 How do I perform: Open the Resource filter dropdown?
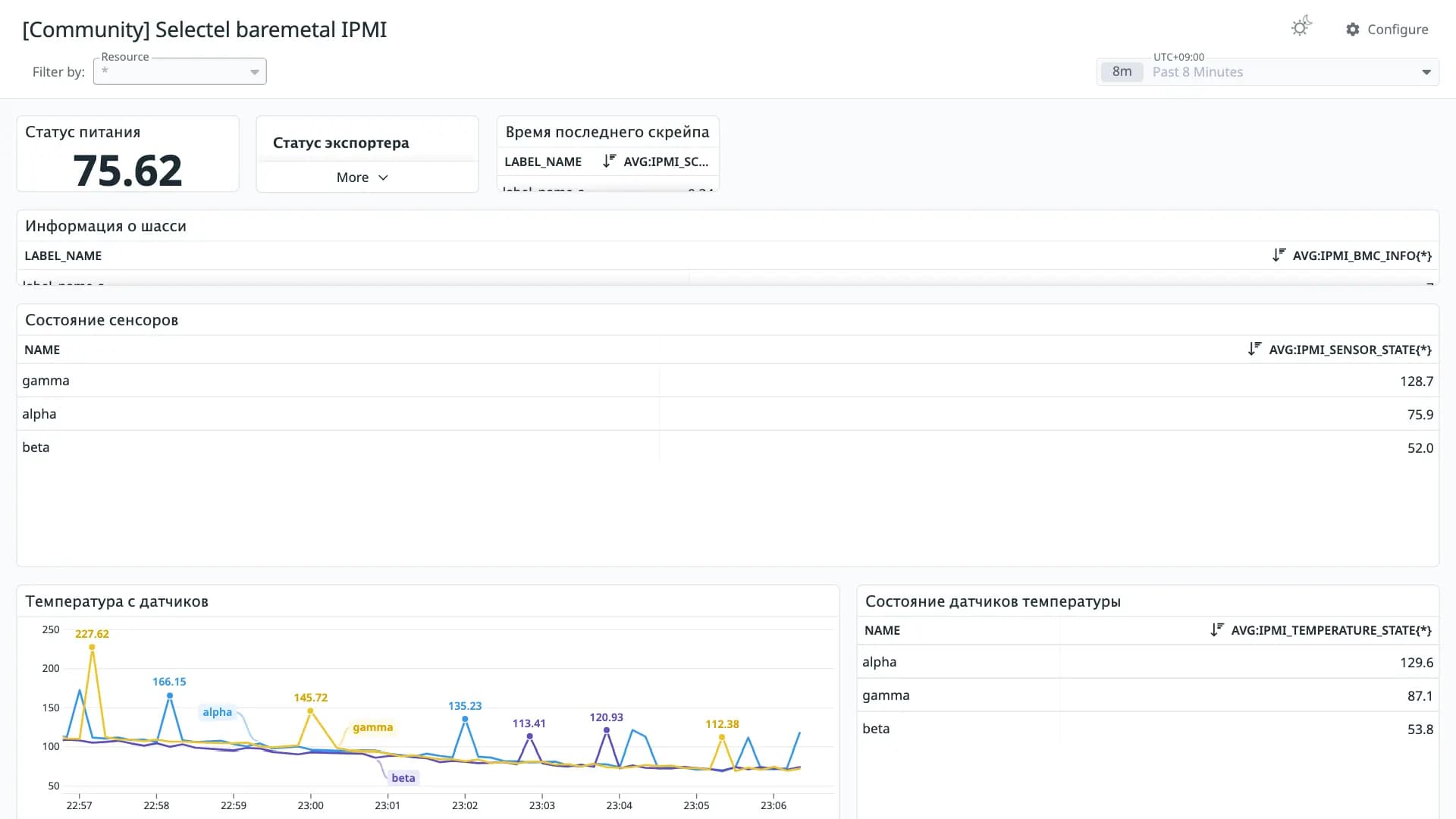point(180,71)
